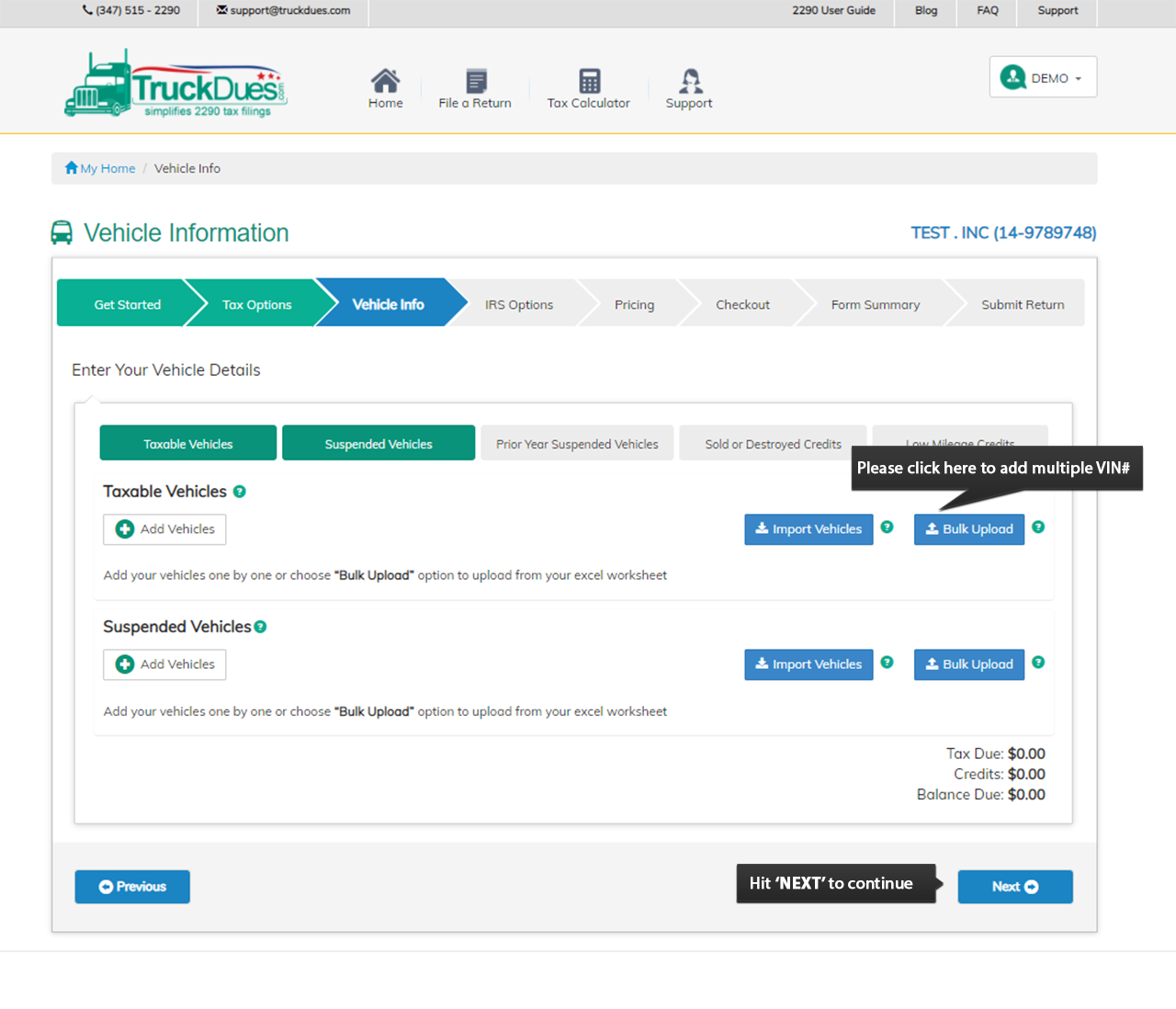This screenshot has height=1009, width=1176.
Task: Click the Home house icon
Action: tap(385, 81)
